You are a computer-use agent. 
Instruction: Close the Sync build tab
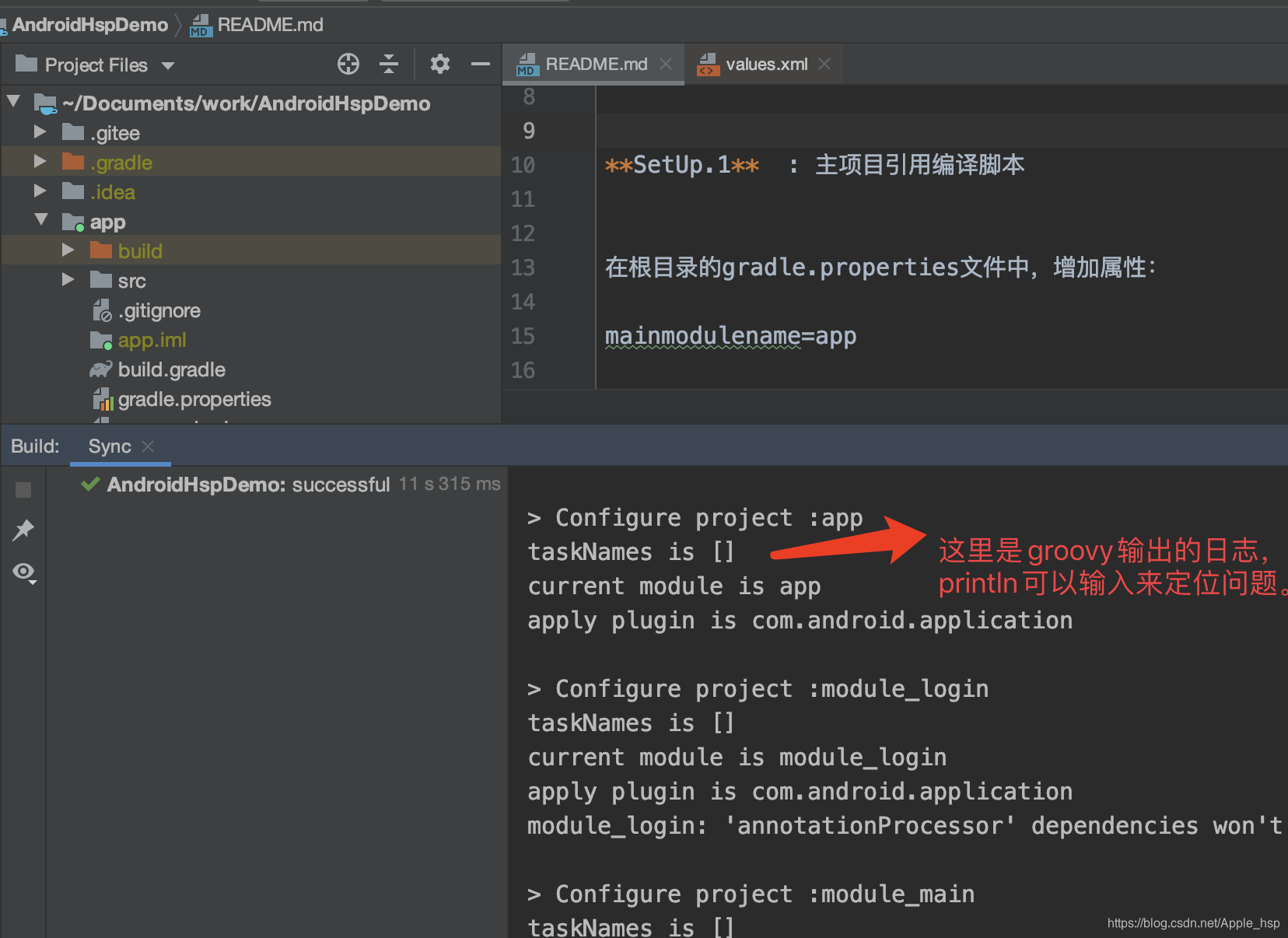pyautogui.click(x=148, y=446)
